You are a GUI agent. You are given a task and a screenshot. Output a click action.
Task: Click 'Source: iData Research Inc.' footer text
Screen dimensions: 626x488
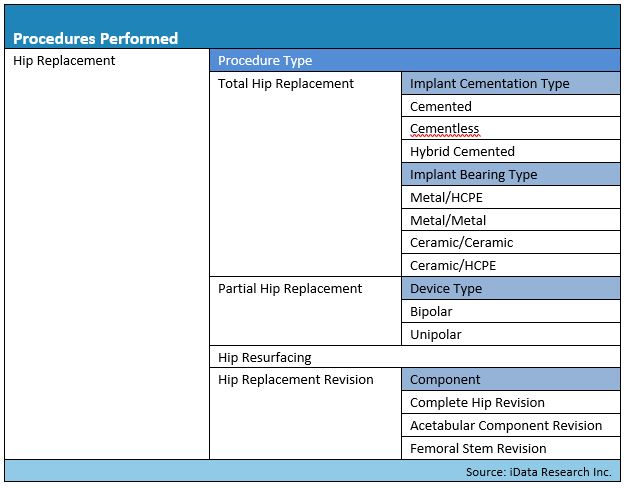point(539,472)
